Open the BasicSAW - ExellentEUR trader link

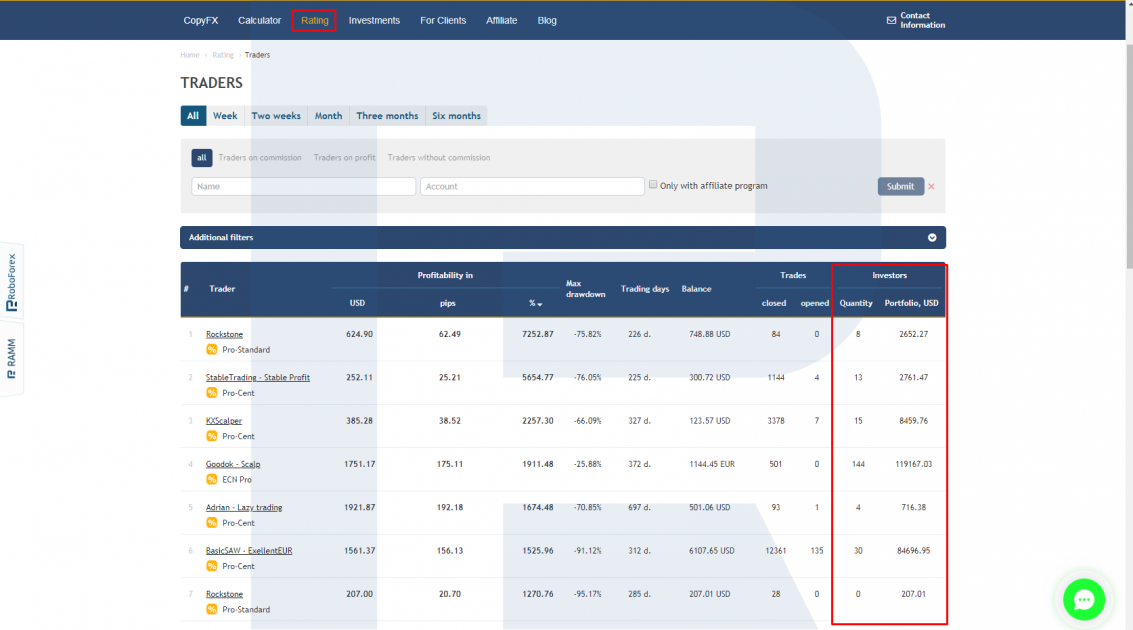coord(249,551)
